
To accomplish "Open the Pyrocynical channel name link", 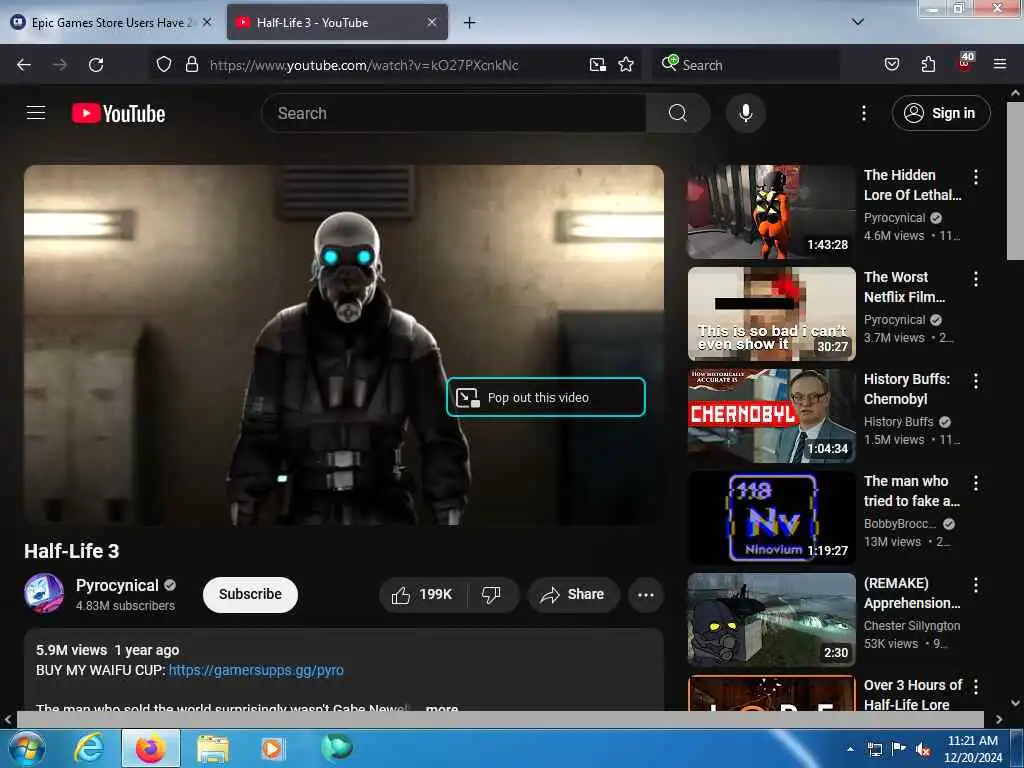I will pyautogui.click(x=117, y=585).
